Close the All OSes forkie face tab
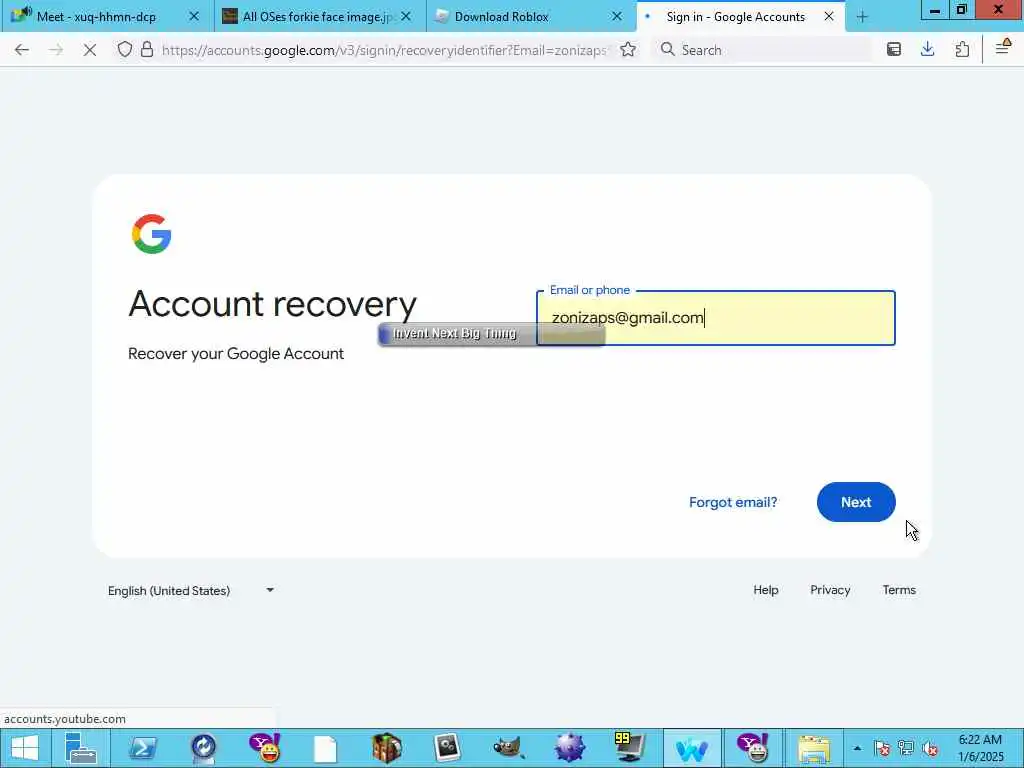This screenshot has height=768, width=1024. tap(406, 16)
